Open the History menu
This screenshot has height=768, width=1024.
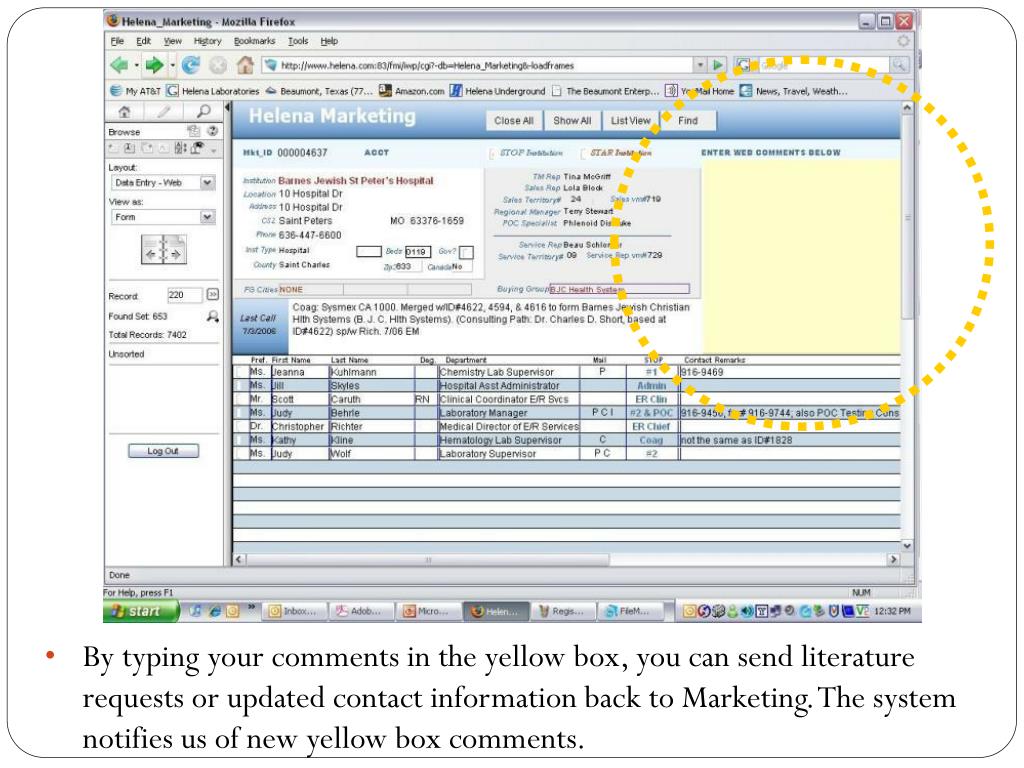coord(208,40)
